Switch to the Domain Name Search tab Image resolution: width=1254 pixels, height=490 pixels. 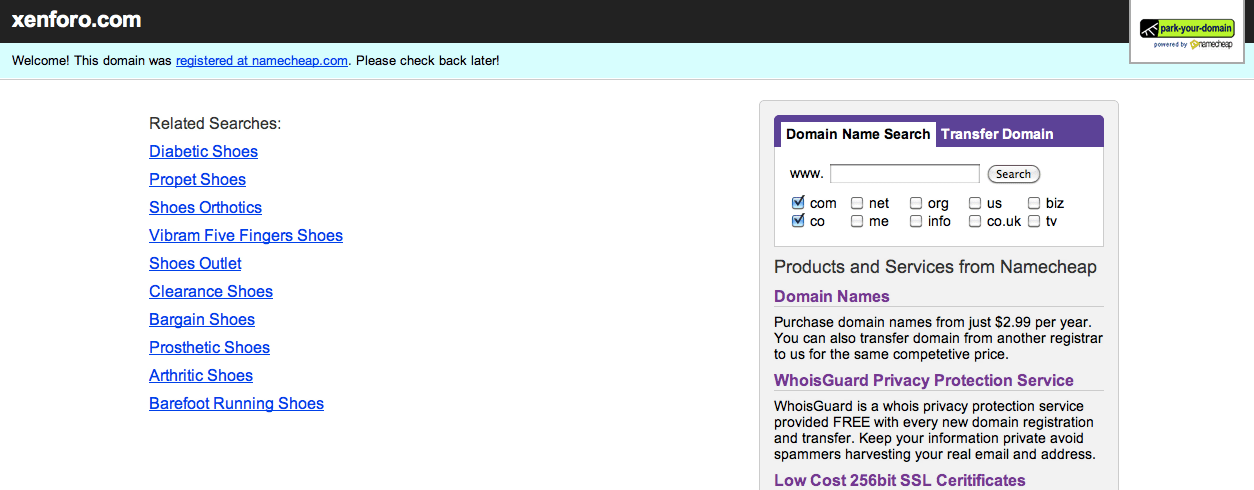point(857,134)
